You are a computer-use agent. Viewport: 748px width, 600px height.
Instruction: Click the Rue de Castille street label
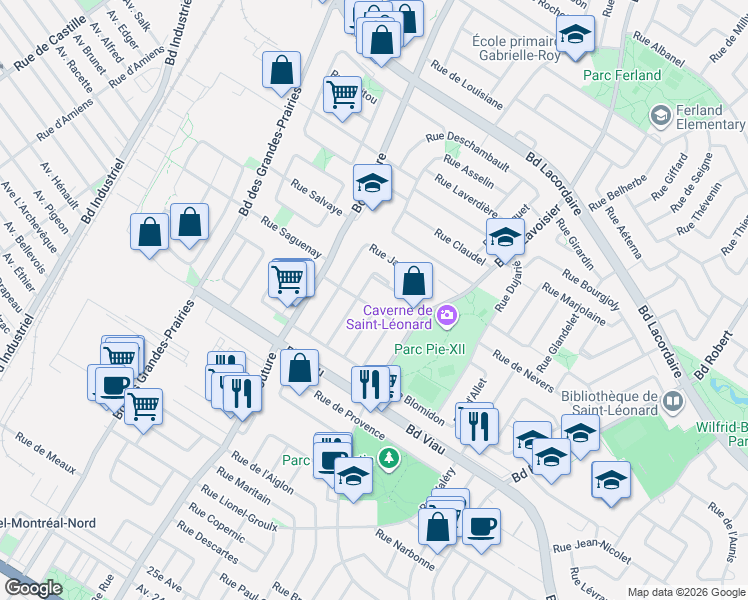tap(50, 42)
